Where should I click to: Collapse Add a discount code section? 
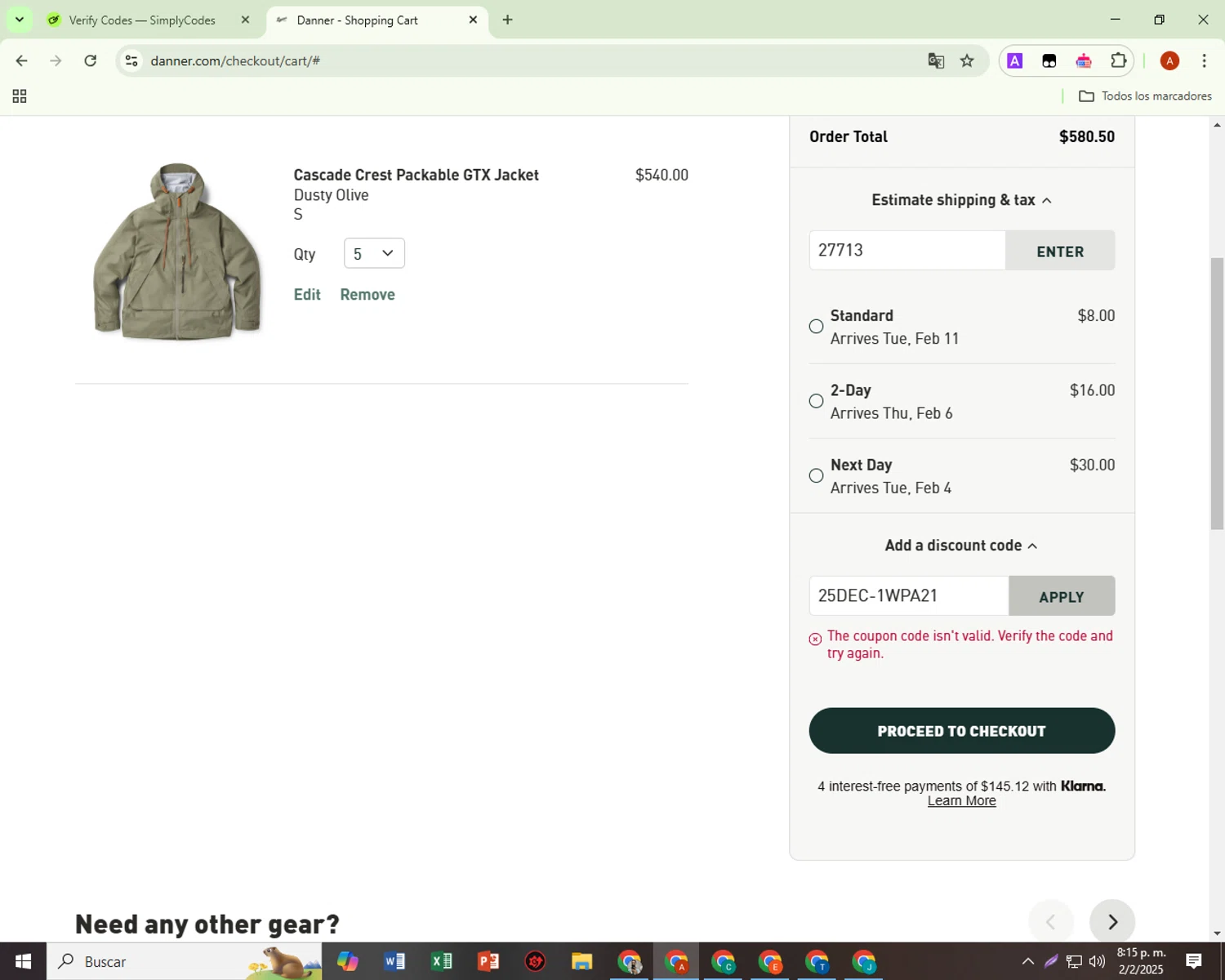coord(961,546)
